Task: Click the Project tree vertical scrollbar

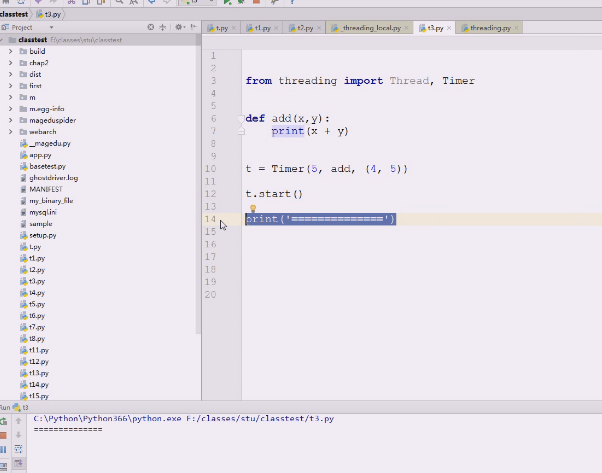Action: tap(198, 184)
